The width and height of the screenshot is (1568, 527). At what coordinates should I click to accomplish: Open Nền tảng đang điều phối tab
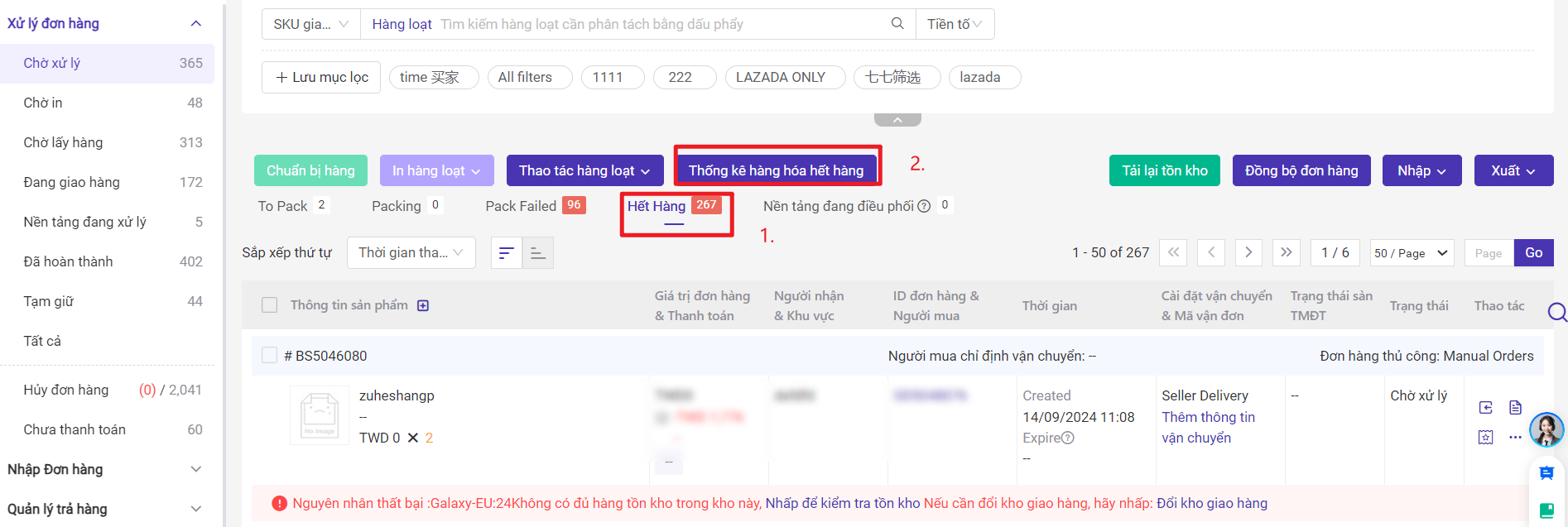coord(858,206)
